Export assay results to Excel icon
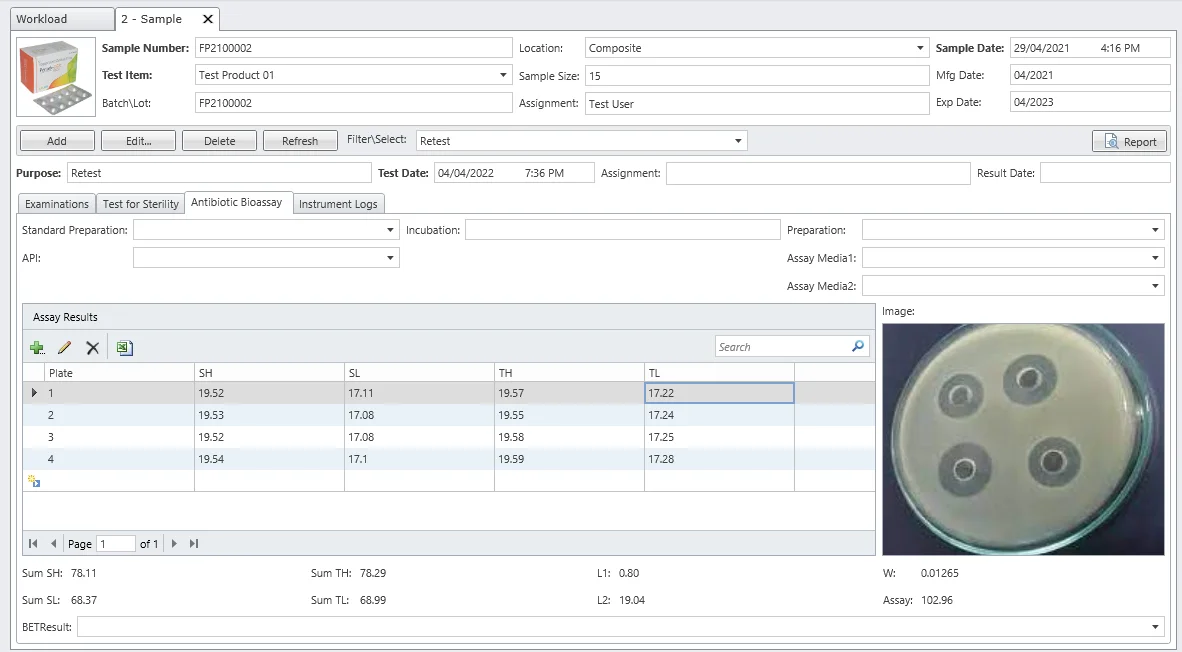Screen dimensions: 1182x652 click(x=124, y=348)
